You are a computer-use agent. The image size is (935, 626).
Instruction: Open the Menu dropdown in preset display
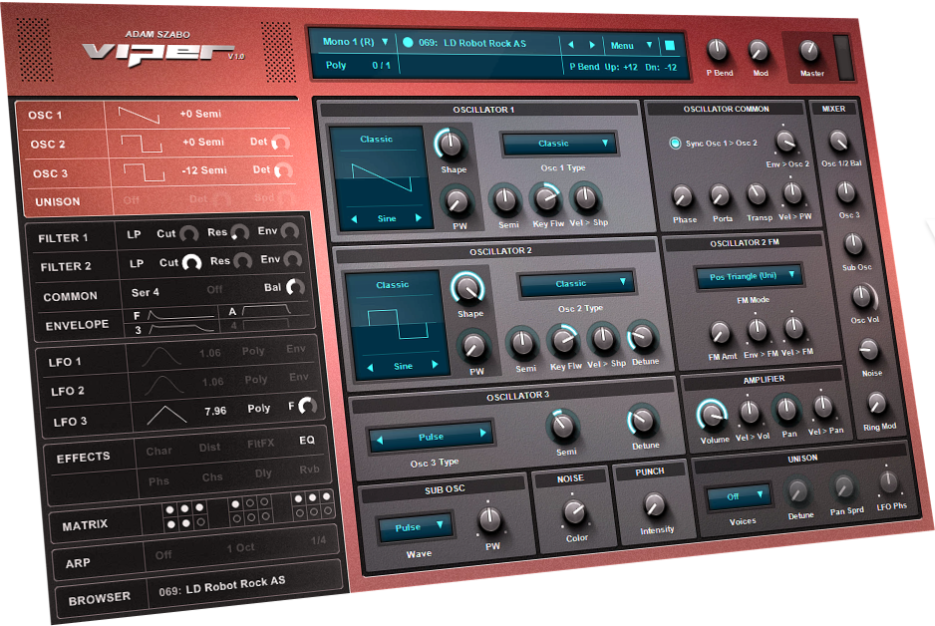click(x=631, y=45)
